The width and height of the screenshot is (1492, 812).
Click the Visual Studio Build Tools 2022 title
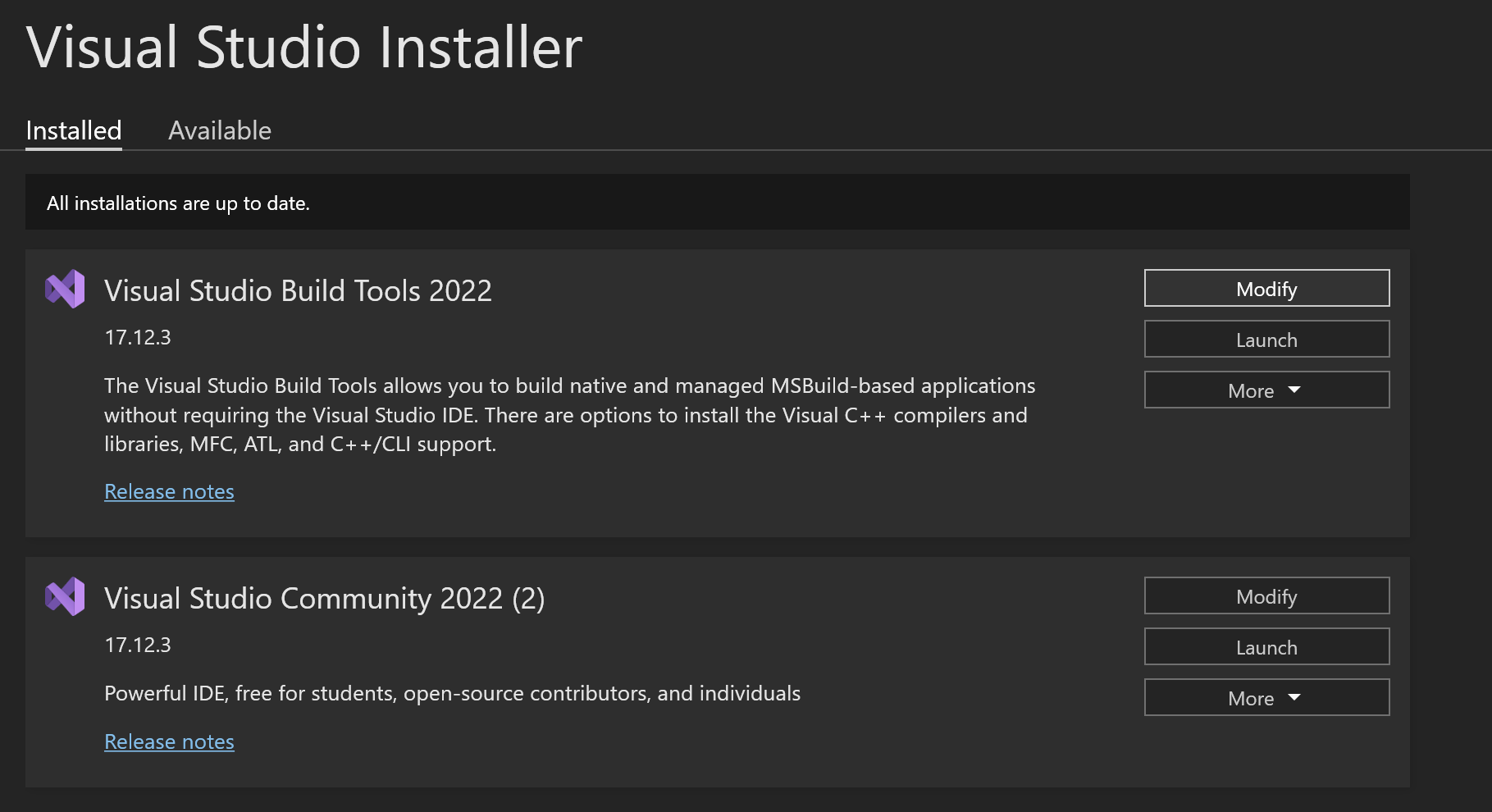298,291
